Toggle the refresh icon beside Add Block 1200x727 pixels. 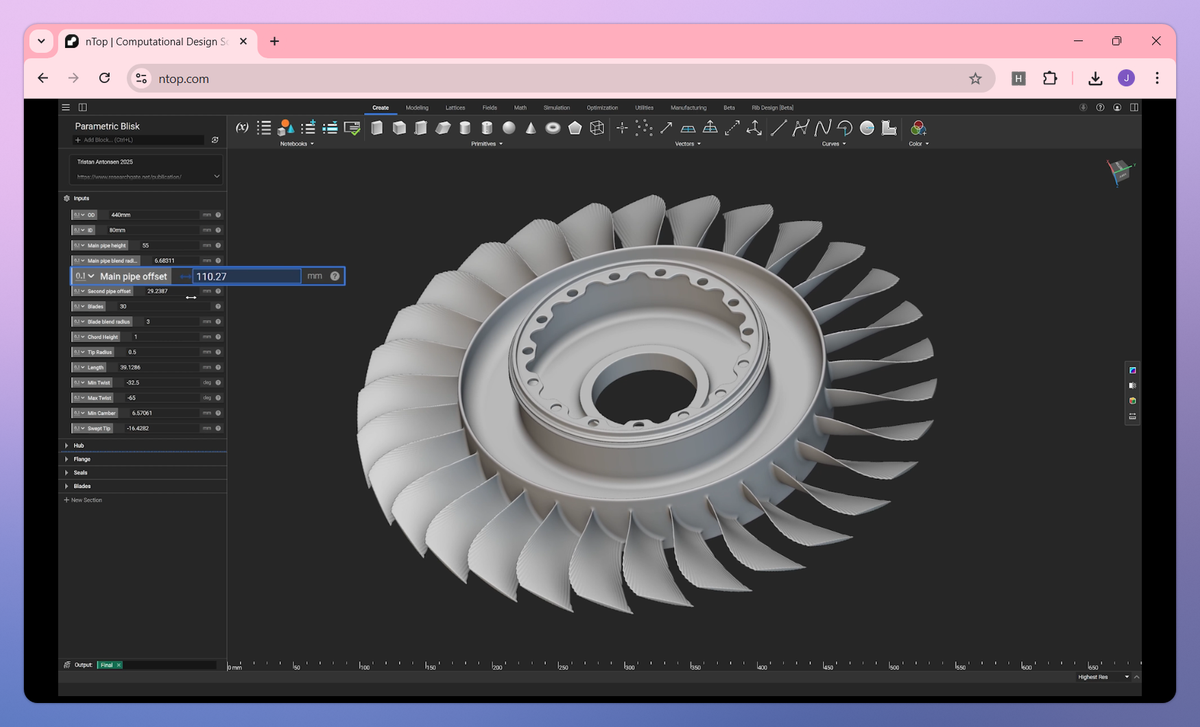click(x=215, y=140)
